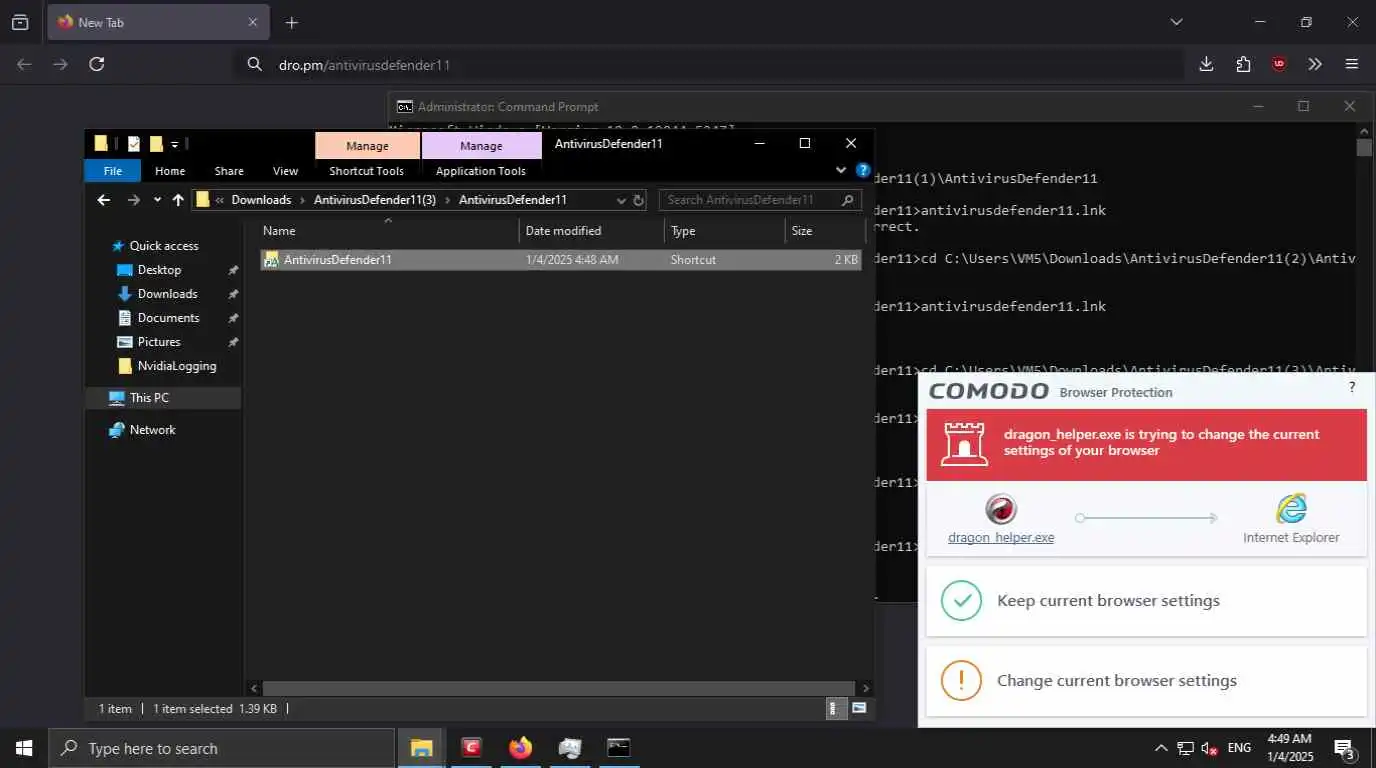Image resolution: width=1376 pixels, height=768 pixels.
Task: Open Explorer help question mark
Action: pos(863,171)
